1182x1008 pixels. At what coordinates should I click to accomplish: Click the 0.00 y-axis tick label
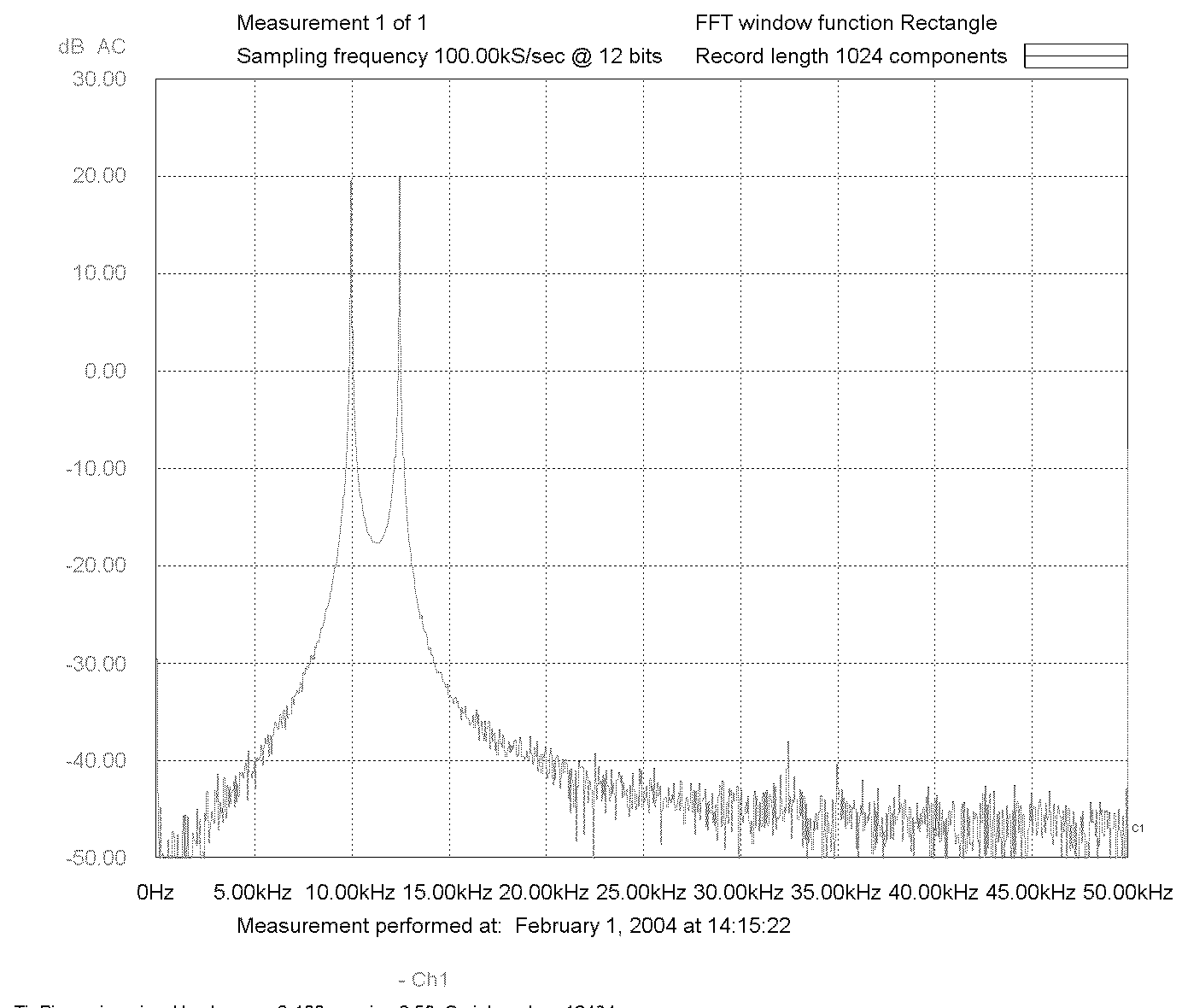click(105, 370)
